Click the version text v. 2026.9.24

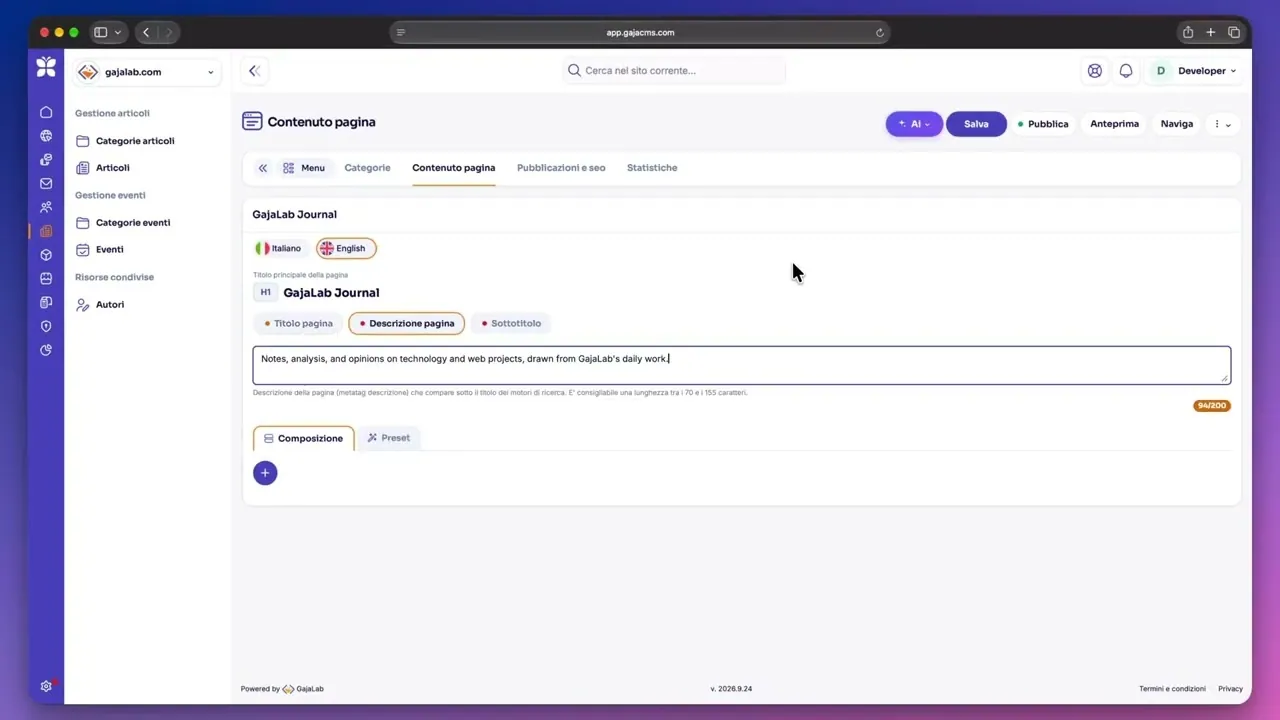click(x=731, y=689)
